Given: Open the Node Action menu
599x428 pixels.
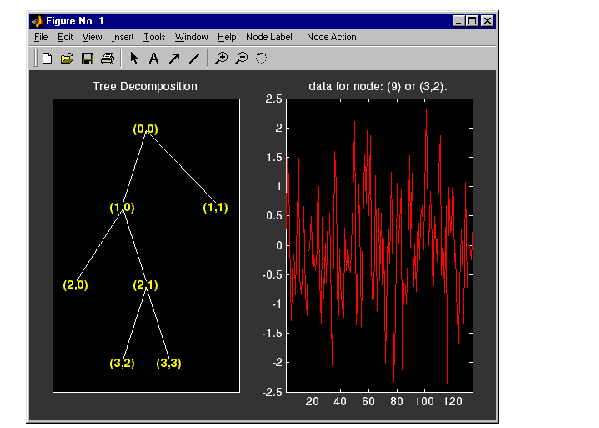Looking at the screenshot, I should pos(332,37).
